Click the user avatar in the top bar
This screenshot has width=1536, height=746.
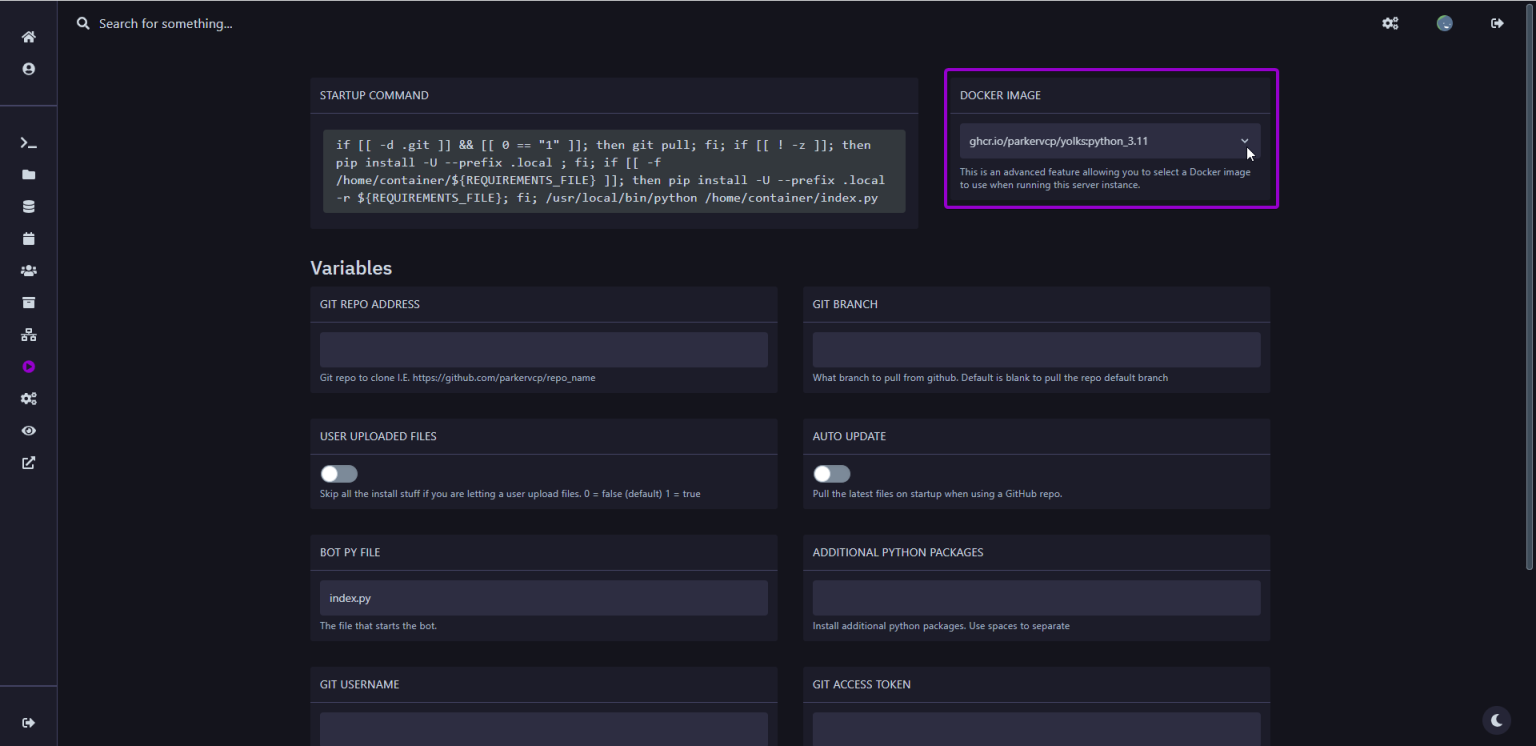[1444, 22]
